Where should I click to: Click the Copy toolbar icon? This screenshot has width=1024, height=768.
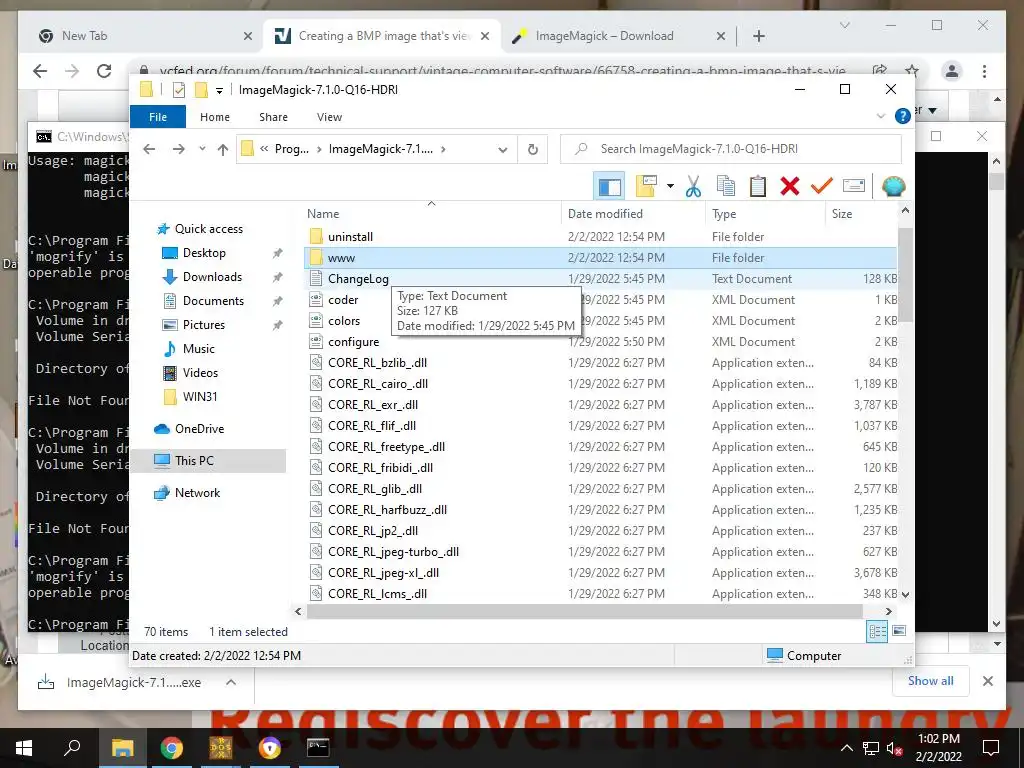[726, 187]
